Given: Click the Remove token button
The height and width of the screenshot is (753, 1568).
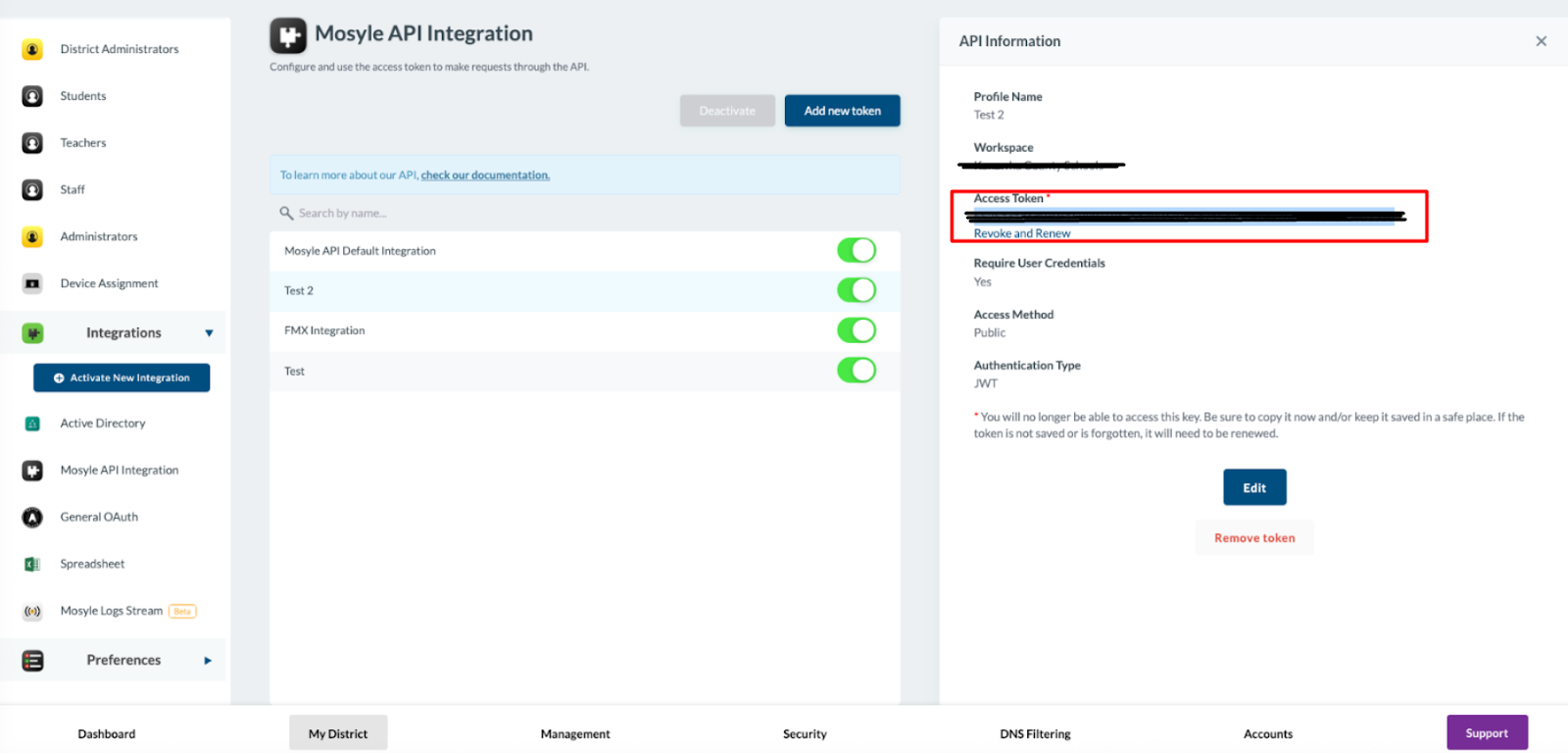Looking at the screenshot, I should click(1254, 538).
